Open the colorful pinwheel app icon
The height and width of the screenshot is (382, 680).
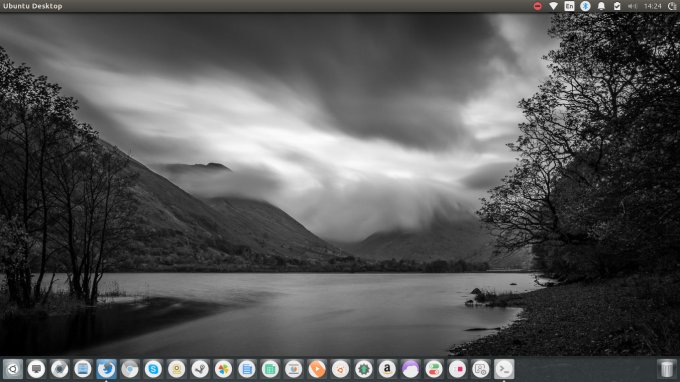click(224, 369)
